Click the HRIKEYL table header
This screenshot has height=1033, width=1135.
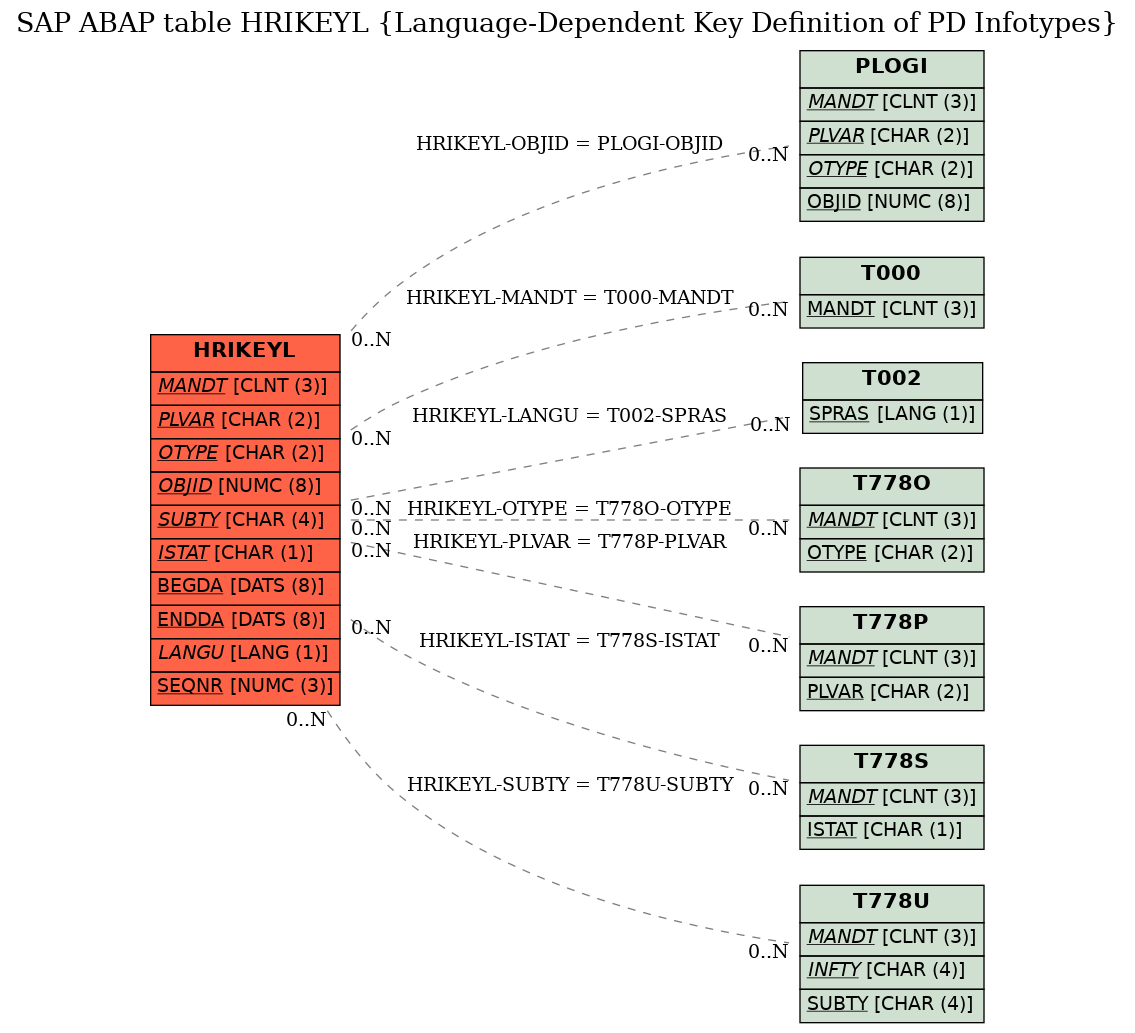tap(245, 353)
